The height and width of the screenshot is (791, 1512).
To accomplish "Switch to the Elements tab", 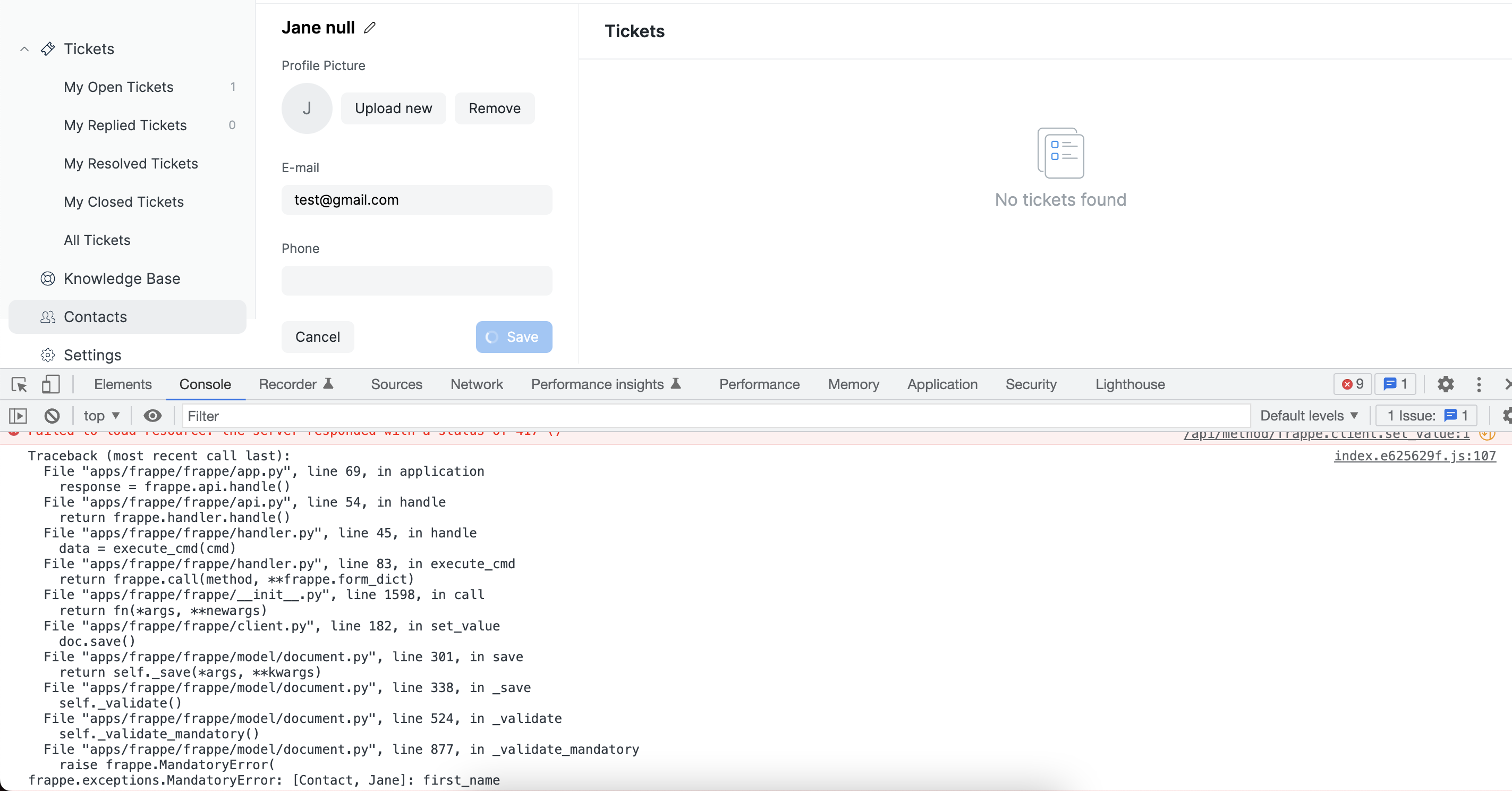I will coord(123,385).
